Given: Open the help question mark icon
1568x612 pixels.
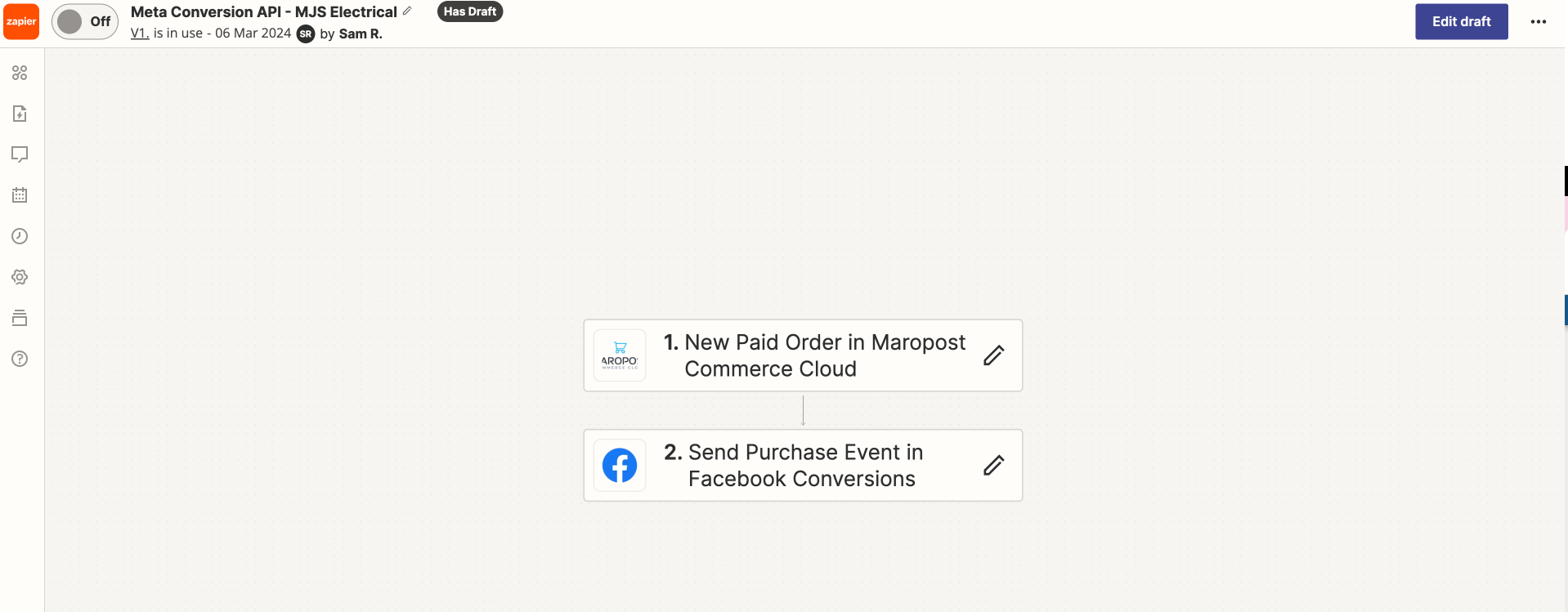Looking at the screenshot, I should coord(20,359).
